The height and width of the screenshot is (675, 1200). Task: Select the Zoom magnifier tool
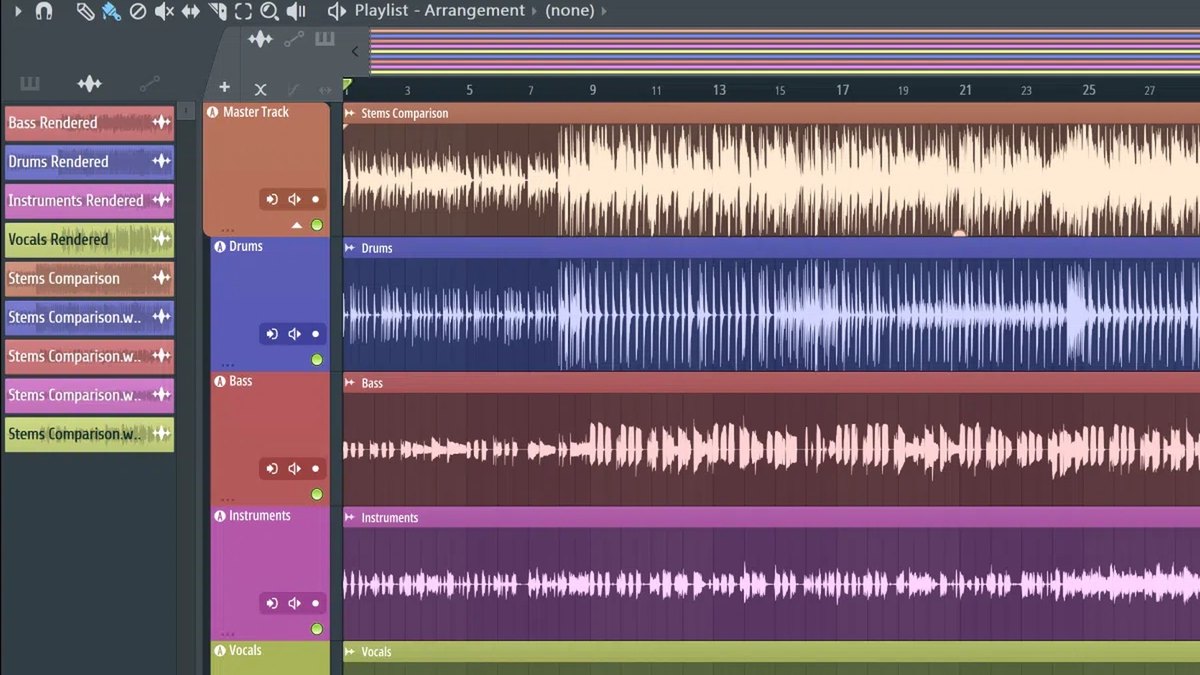click(269, 12)
